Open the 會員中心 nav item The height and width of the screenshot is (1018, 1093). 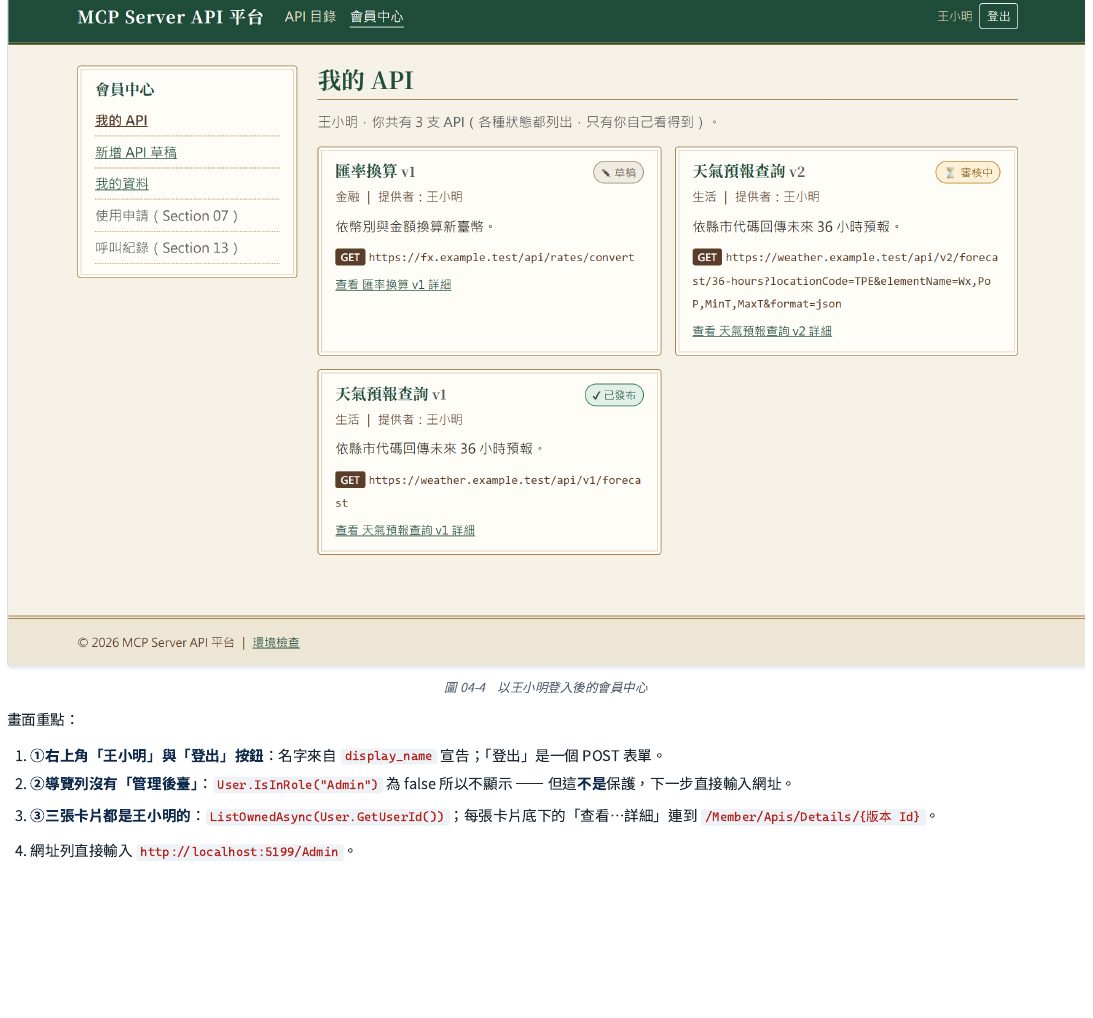click(376, 17)
